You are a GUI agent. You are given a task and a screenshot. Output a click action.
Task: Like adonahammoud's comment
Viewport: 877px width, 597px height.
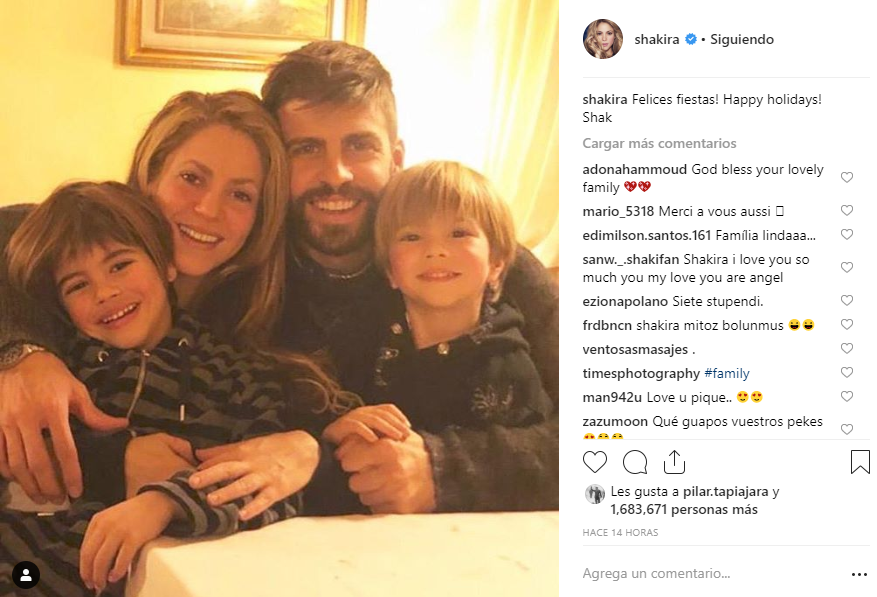click(847, 178)
